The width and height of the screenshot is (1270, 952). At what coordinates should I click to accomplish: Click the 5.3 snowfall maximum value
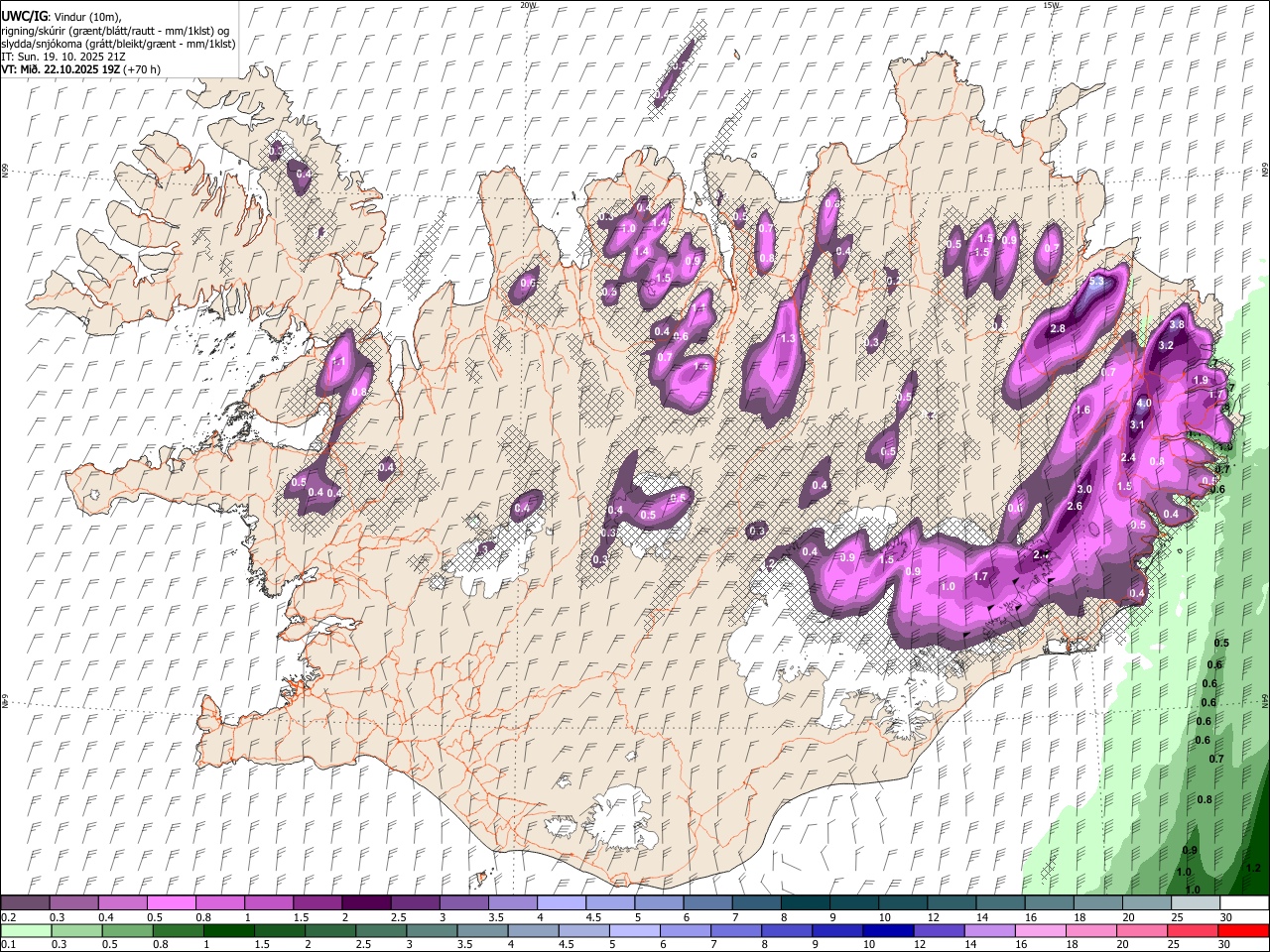point(1096,282)
